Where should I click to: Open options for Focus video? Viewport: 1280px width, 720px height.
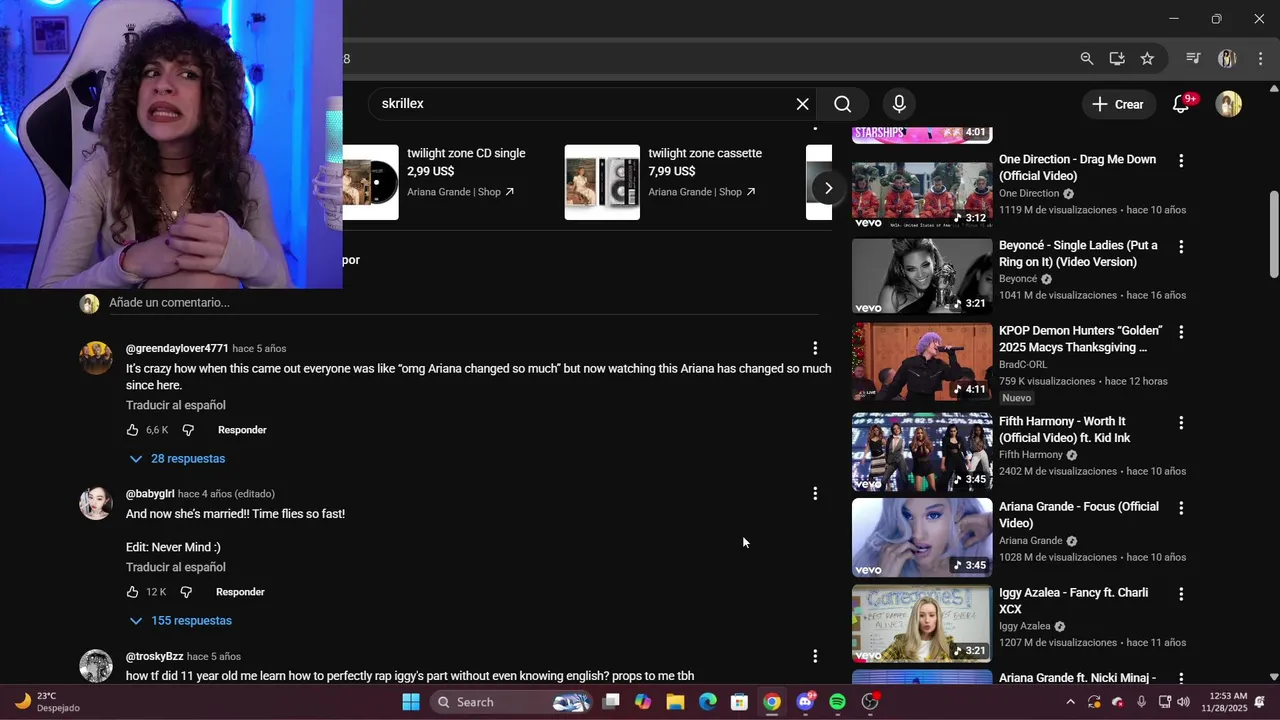pyautogui.click(x=1181, y=508)
